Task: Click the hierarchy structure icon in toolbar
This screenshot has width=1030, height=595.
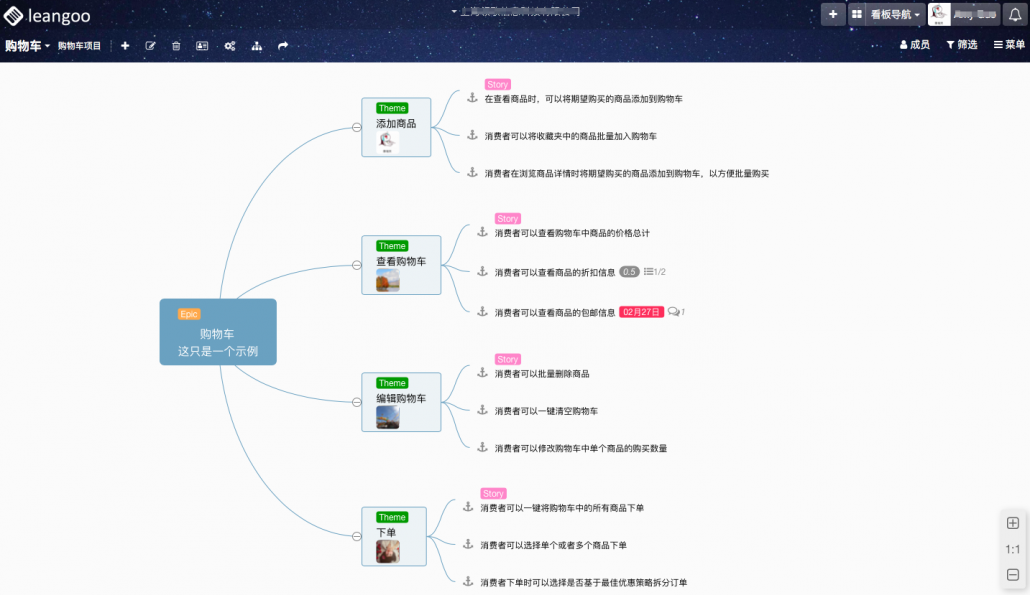Action: [x=256, y=46]
